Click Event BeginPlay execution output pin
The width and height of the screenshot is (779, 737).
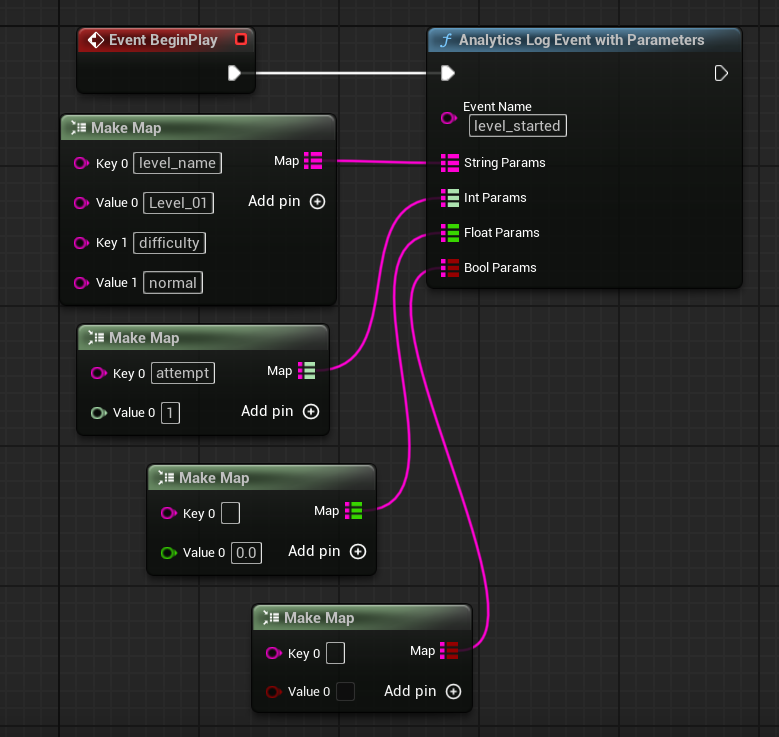pyautogui.click(x=234, y=73)
